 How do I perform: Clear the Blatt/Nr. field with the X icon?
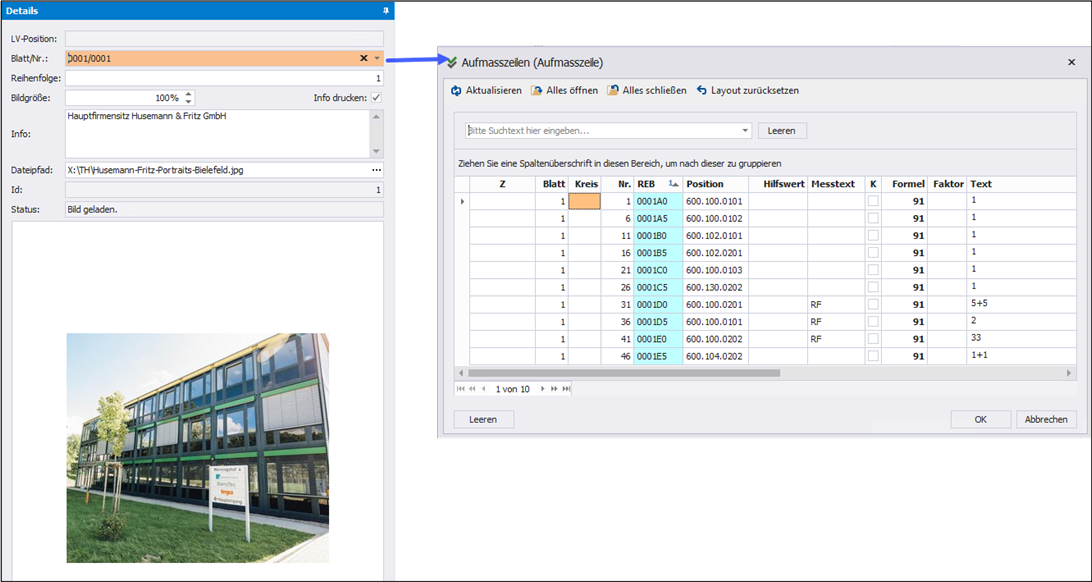(364, 59)
